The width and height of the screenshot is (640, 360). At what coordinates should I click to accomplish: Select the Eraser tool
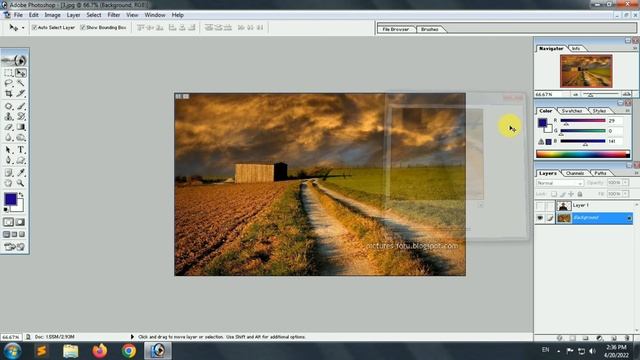click(x=8, y=127)
